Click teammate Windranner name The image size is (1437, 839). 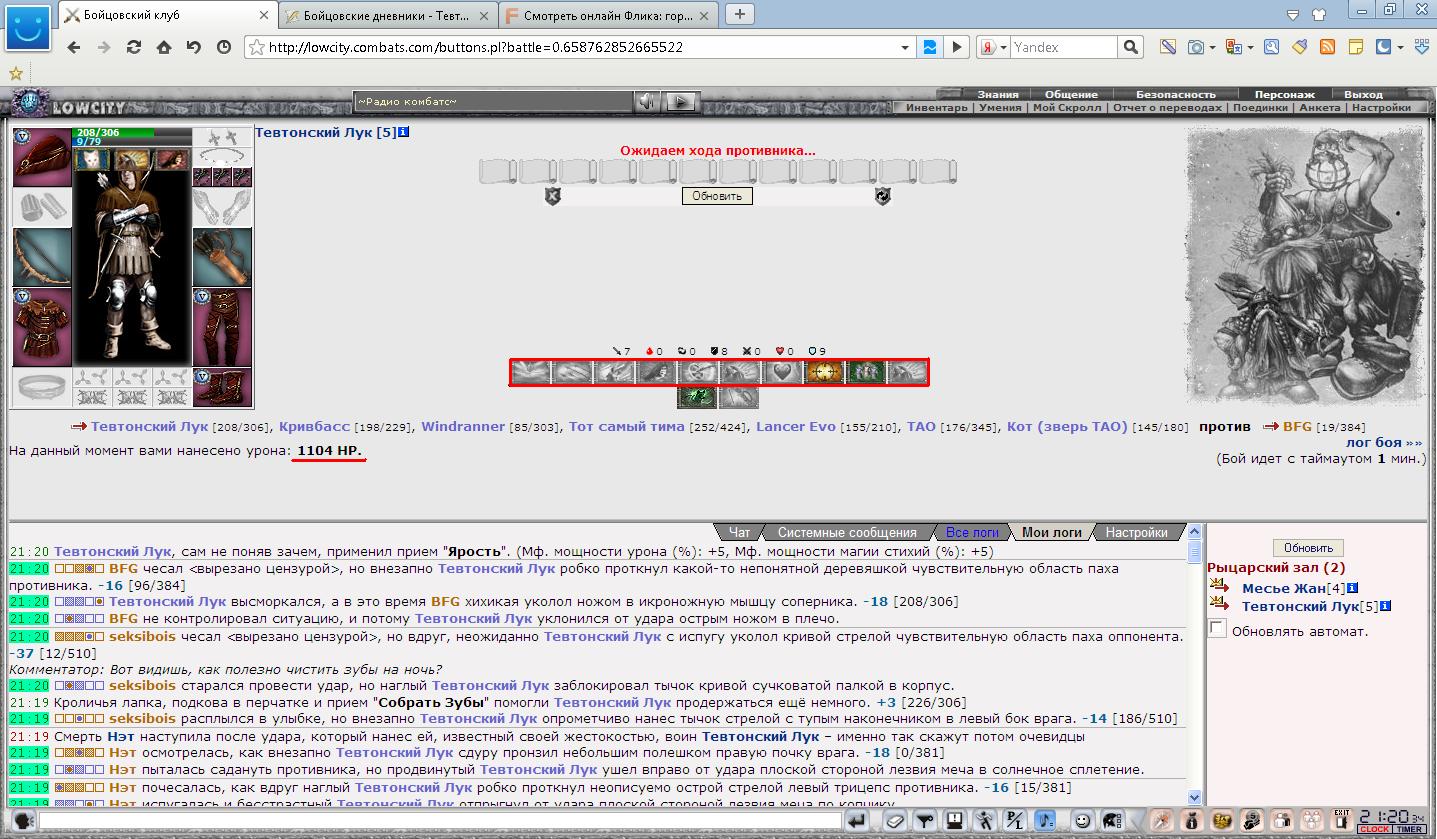pos(463,426)
